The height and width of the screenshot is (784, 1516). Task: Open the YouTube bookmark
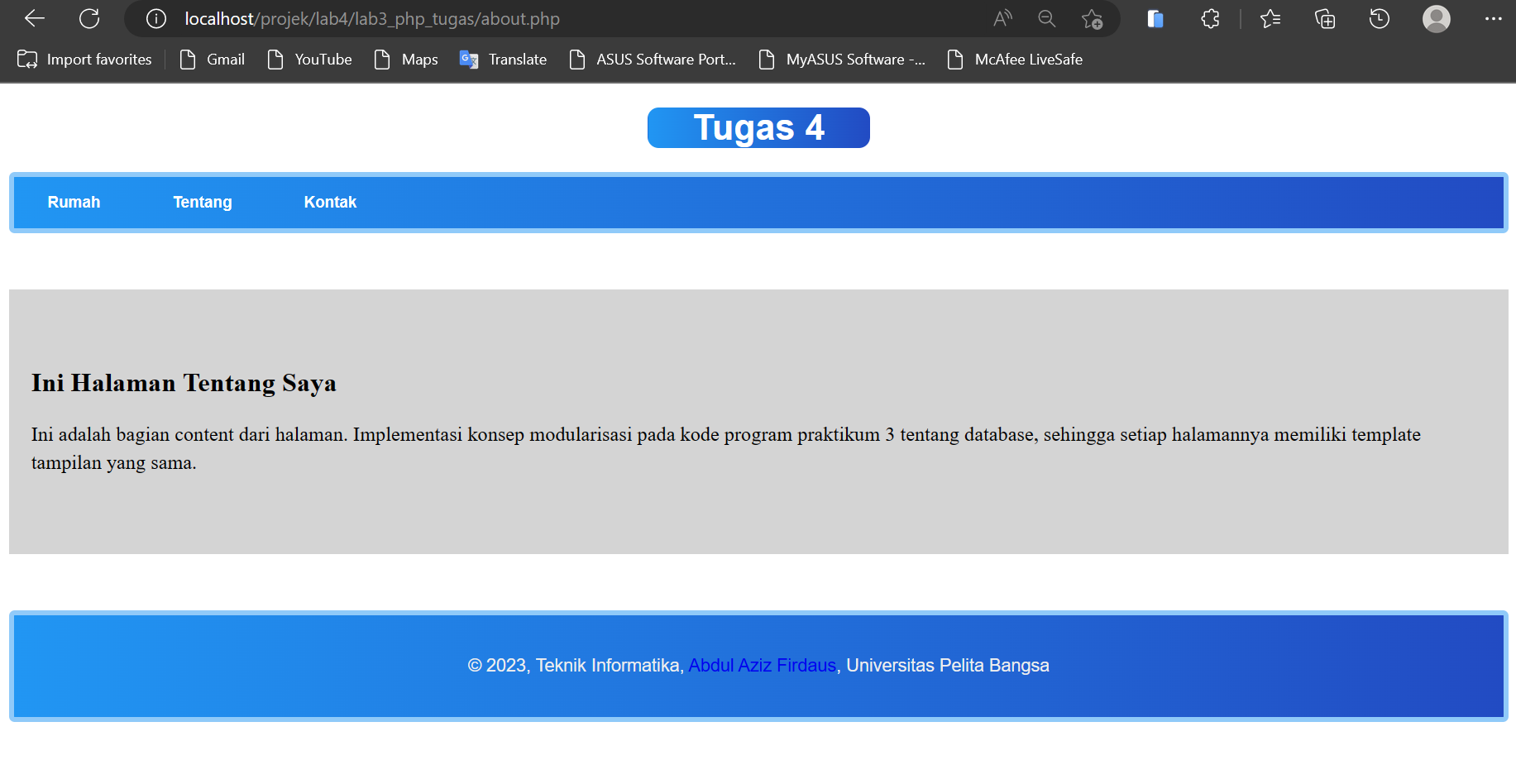tap(309, 59)
